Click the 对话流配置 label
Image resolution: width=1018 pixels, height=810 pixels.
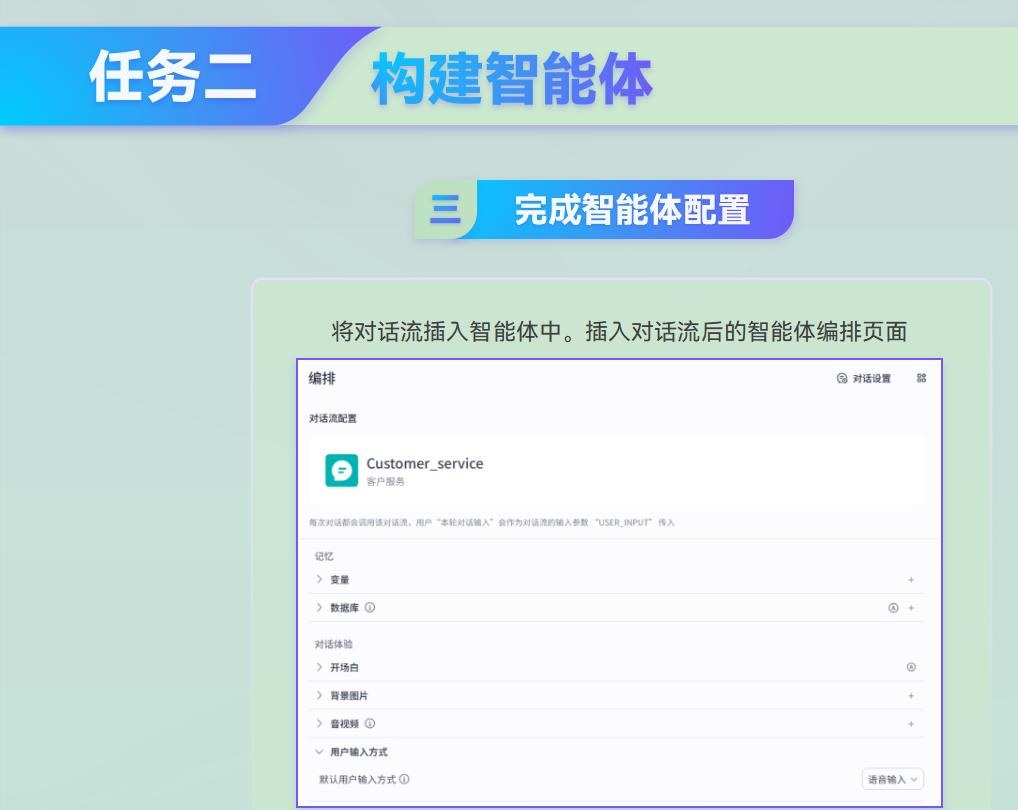[332, 419]
